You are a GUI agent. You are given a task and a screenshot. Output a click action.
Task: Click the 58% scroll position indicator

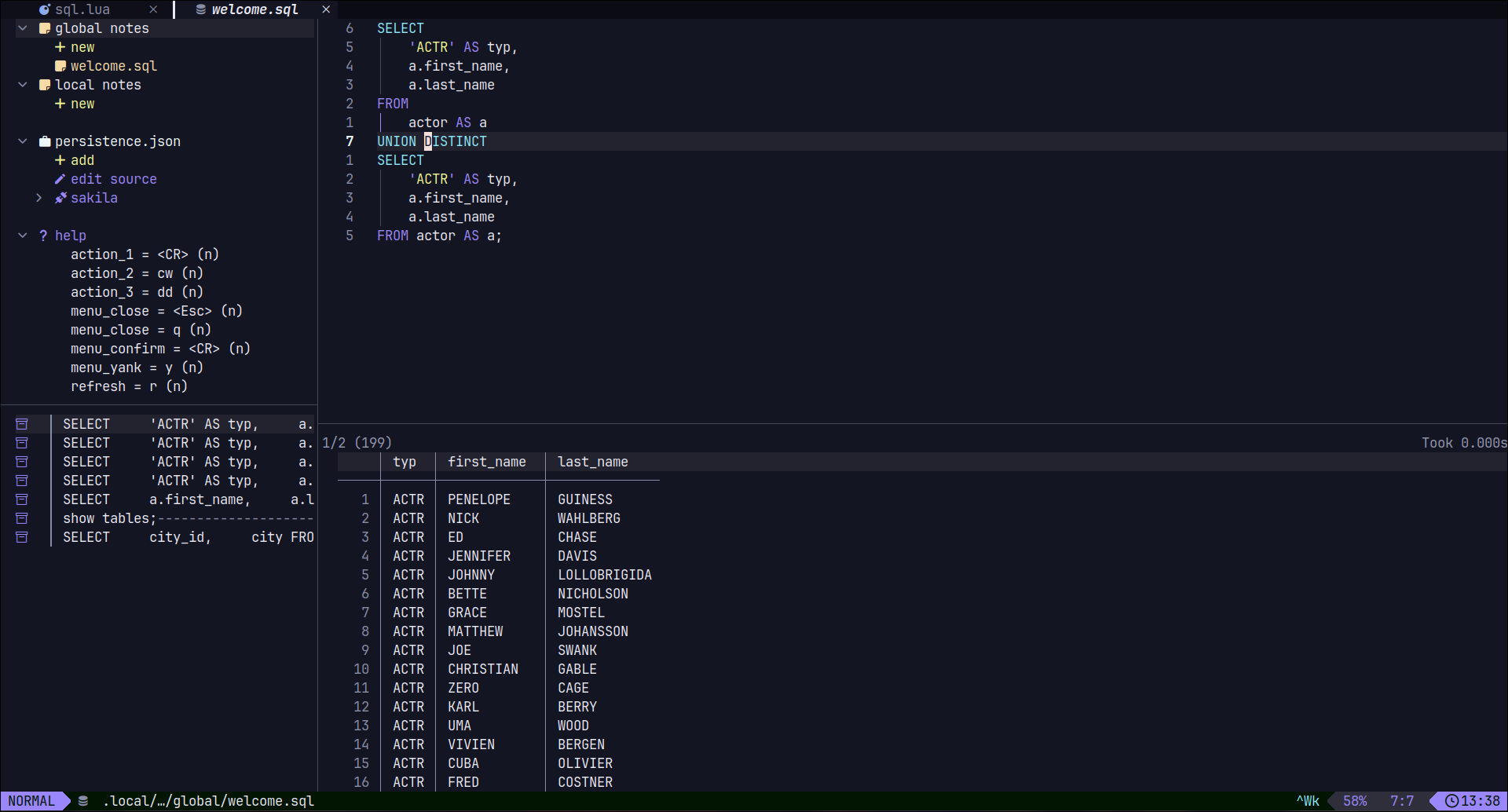(x=1354, y=801)
